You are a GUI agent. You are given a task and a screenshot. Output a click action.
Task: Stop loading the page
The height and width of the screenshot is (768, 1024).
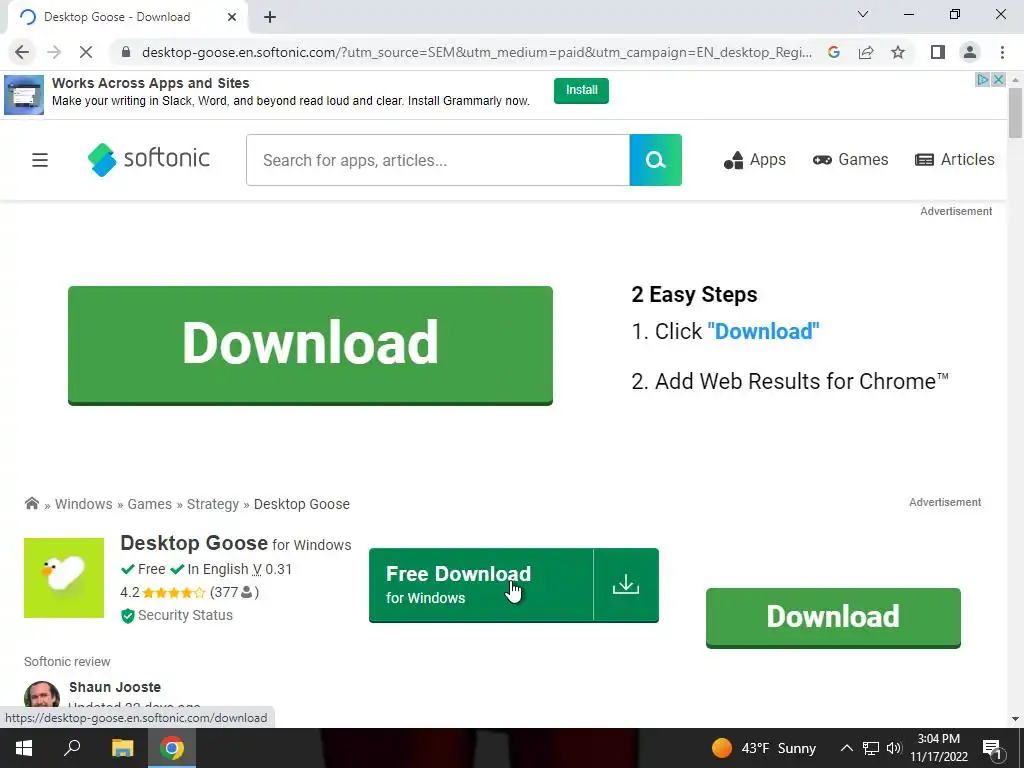point(86,52)
